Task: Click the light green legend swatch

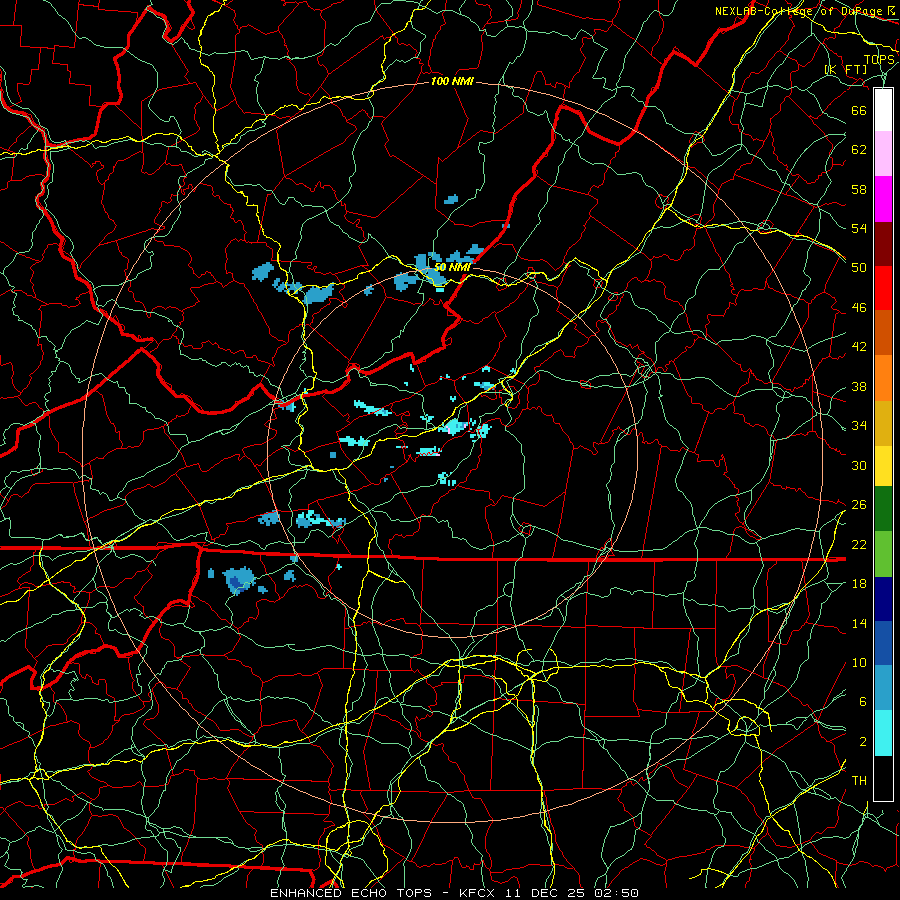Action: [x=883, y=554]
